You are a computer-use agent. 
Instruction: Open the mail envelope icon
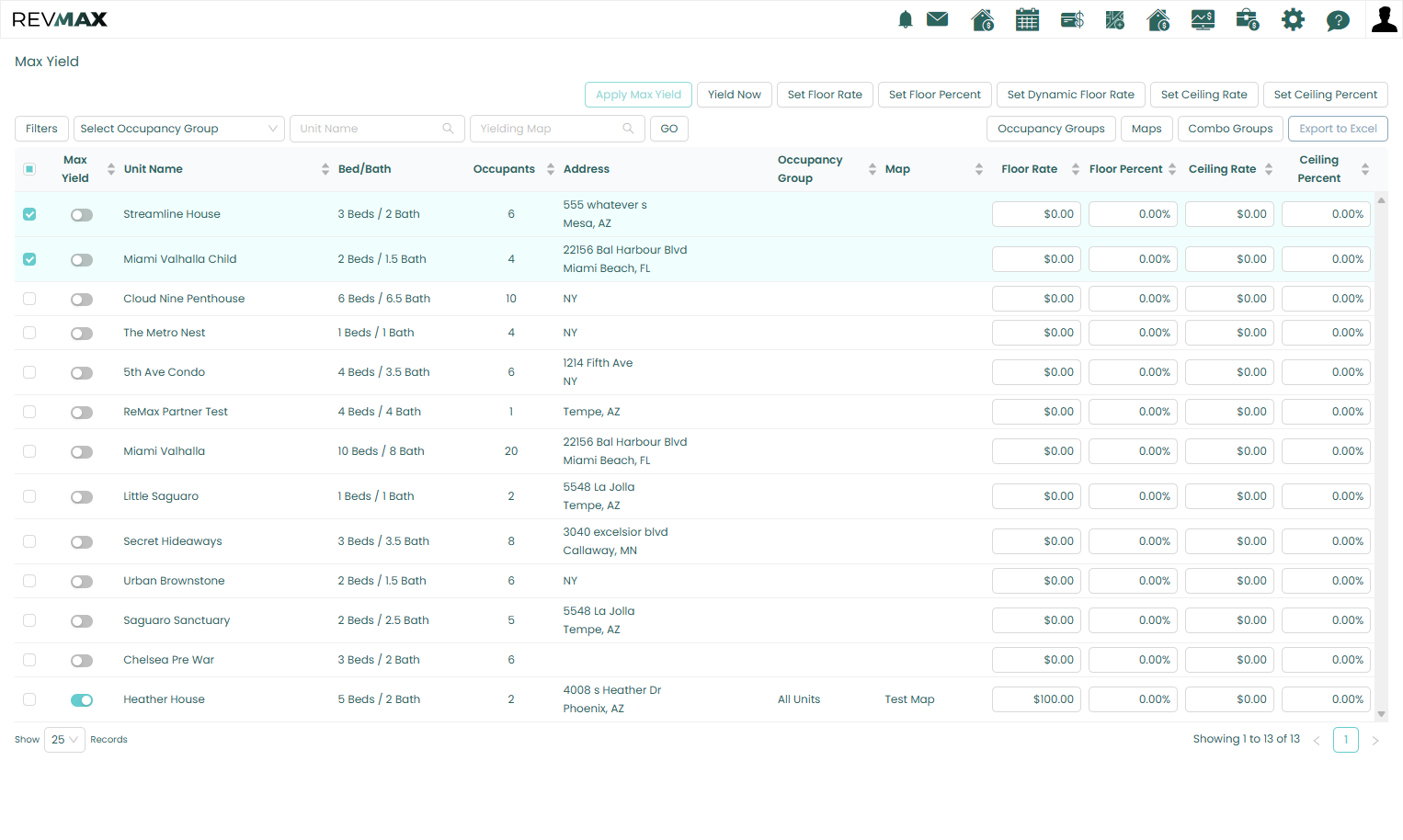[938, 19]
